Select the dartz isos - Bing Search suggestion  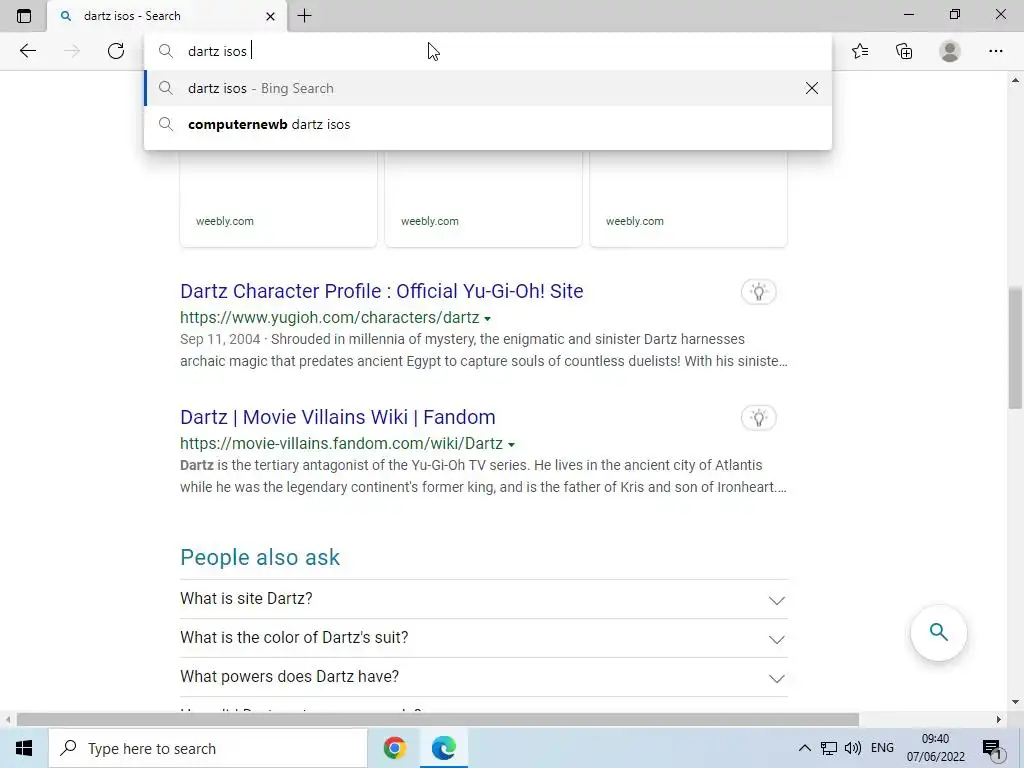(x=488, y=88)
